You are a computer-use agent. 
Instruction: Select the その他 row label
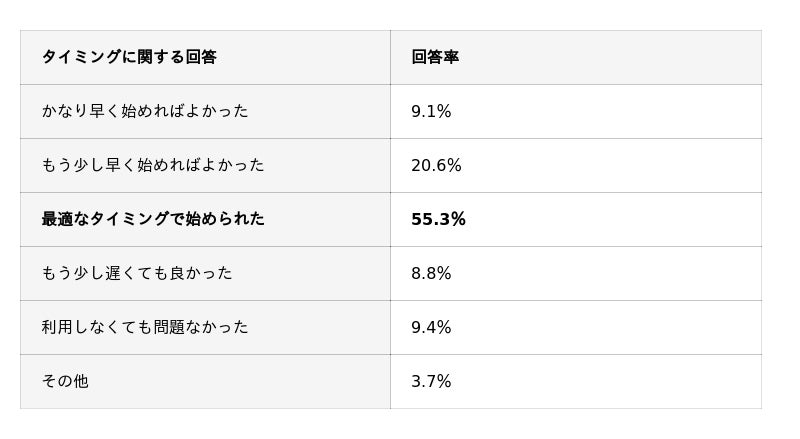[x=65, y=381]
